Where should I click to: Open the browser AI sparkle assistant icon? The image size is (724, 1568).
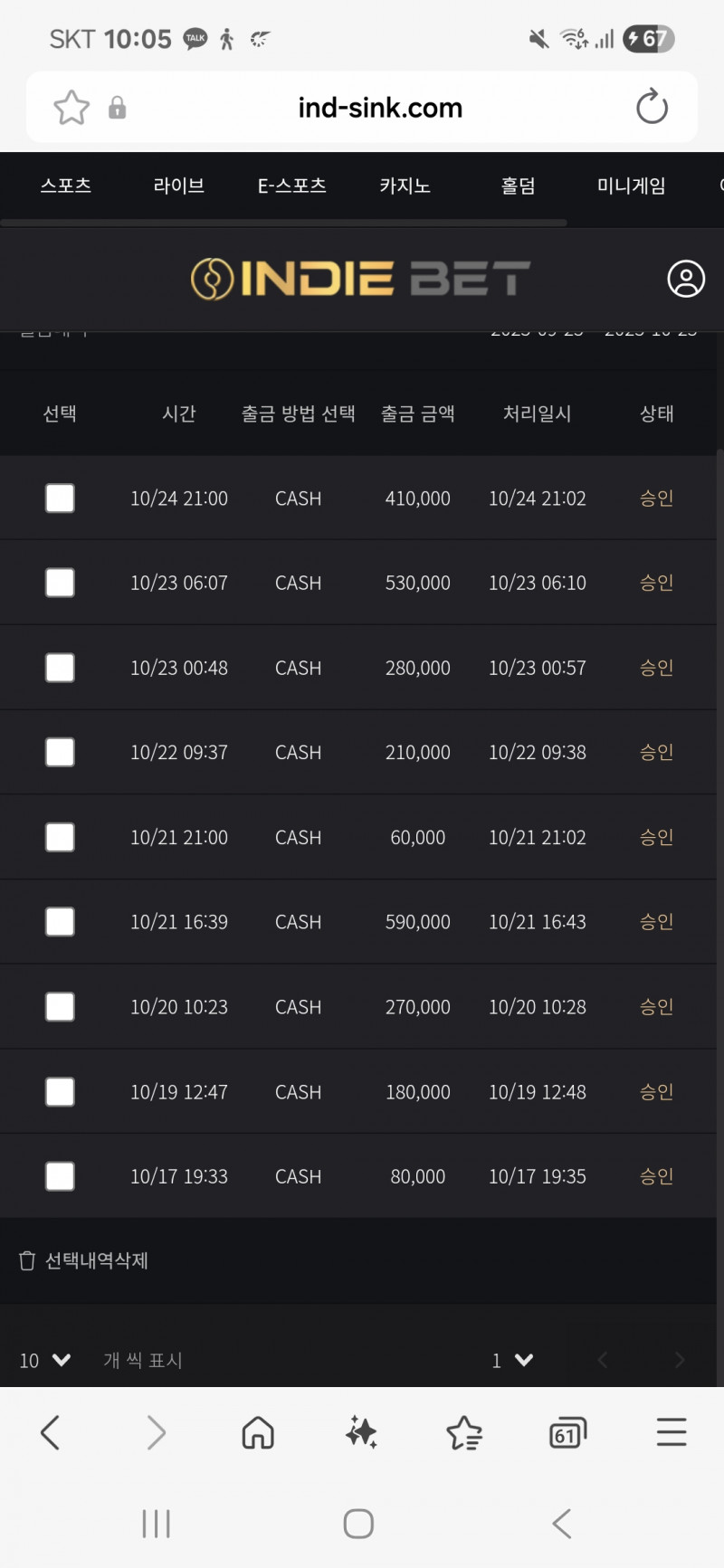click(x=361, y=1432)
